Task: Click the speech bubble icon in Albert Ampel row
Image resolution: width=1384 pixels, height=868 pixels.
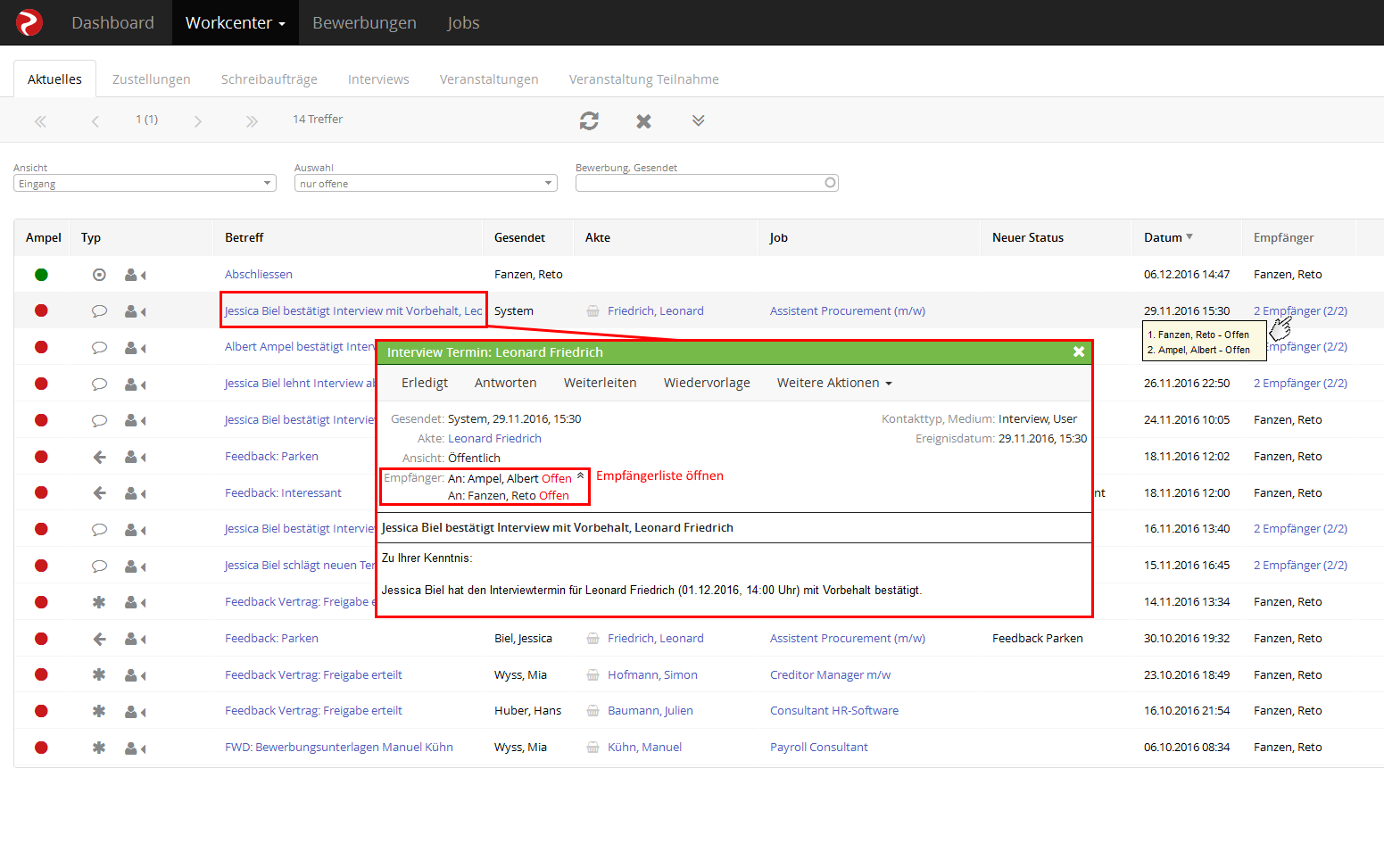Action: point(99,348)
